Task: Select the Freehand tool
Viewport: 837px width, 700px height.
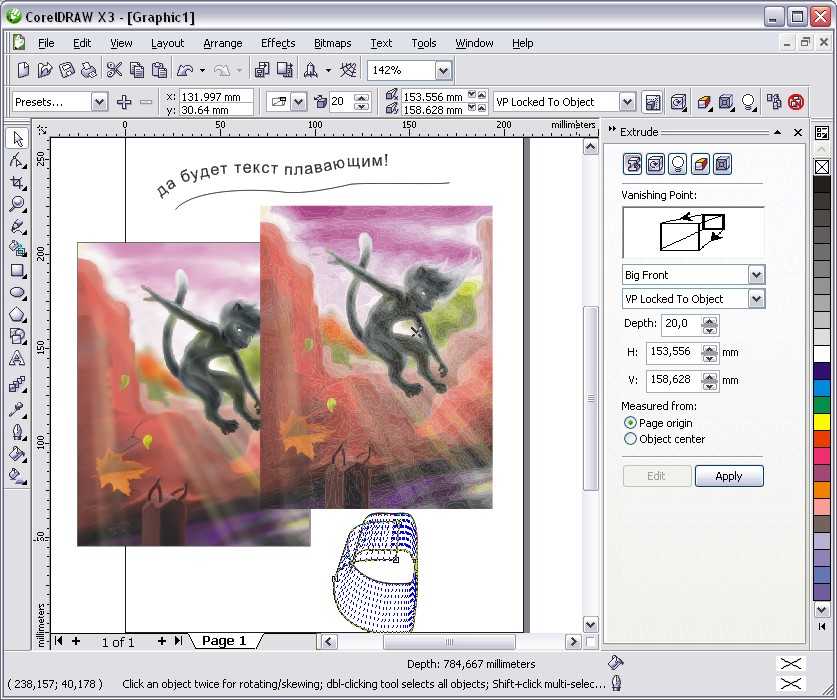Action: pos(18,226)
